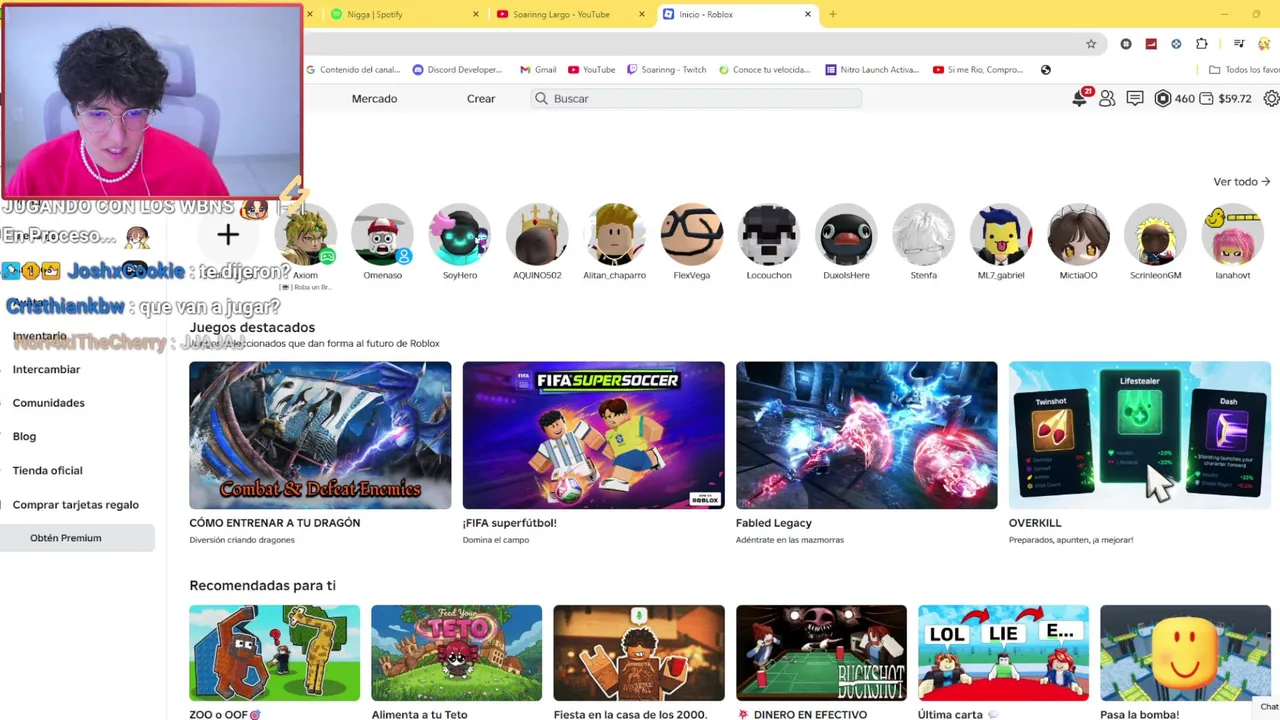Viewport: 1280px width, 720px height.
Task: Open the YouTube bookmark
Action: coord(592,70)
